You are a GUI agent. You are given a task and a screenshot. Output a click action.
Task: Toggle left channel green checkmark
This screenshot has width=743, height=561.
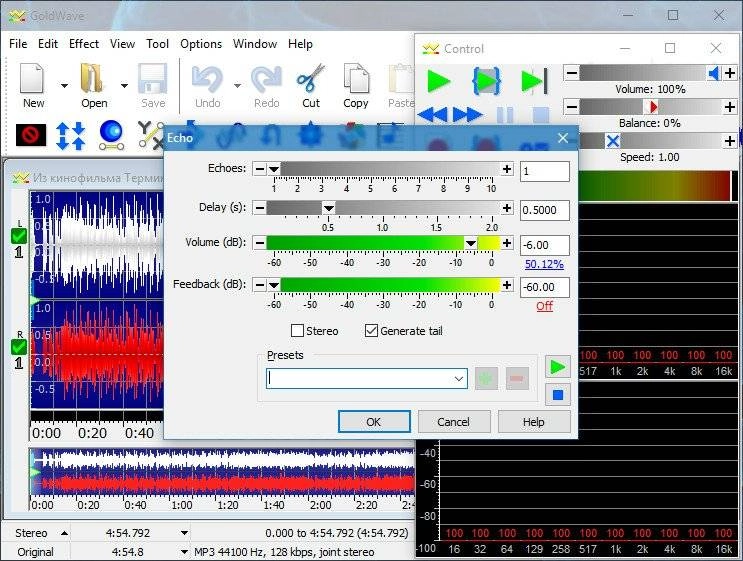[19, 235]
